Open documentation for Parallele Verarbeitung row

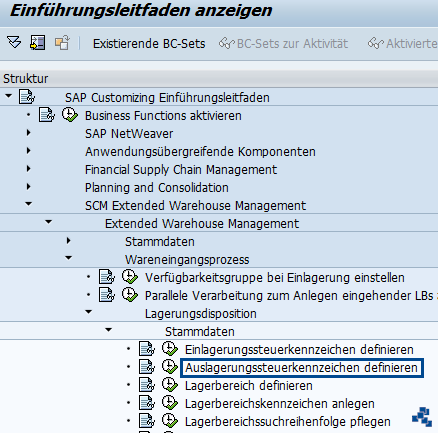(107, 295)
